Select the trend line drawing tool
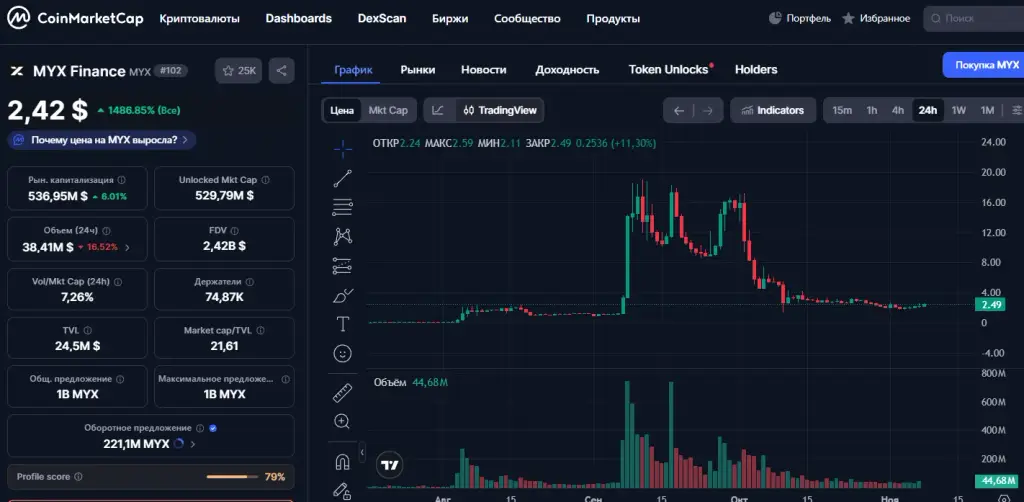The height and width of the screenshot is (502, 1024). (342, 178)
